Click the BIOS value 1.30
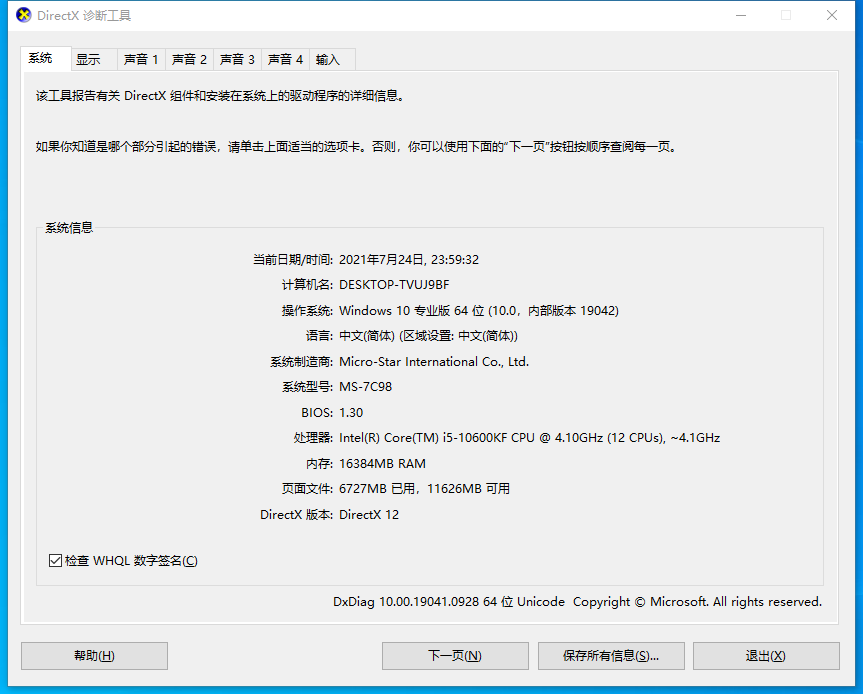863x694 pixels. [x=351, y=412]
